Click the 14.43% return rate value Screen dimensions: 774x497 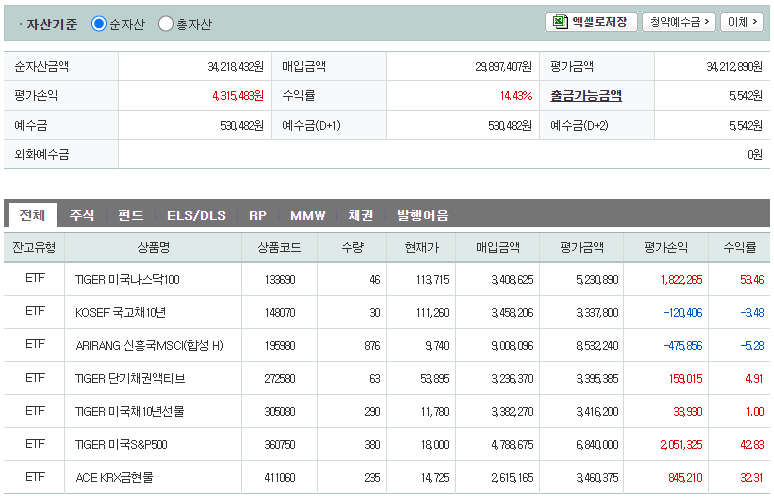[x=516, y=96]
